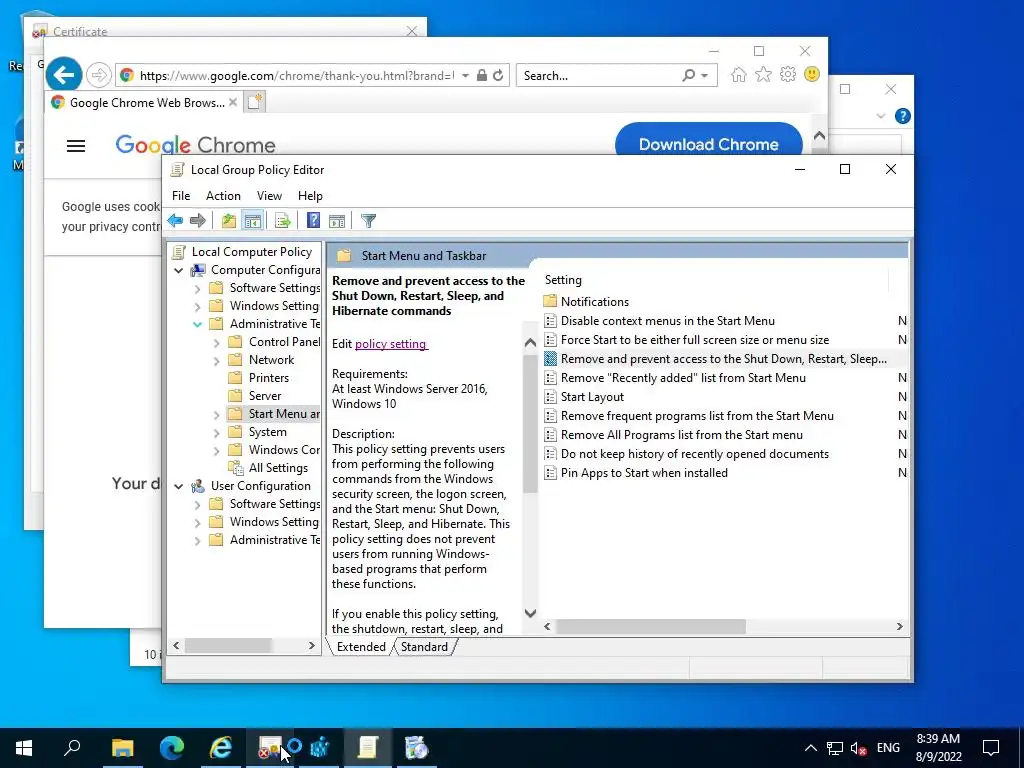Click settings list horizontal scrollbar thumb

650,627
